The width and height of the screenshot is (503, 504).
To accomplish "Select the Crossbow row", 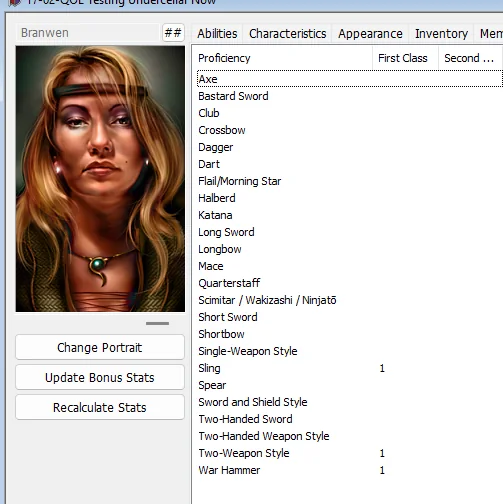I will click(x=349, y=130).
